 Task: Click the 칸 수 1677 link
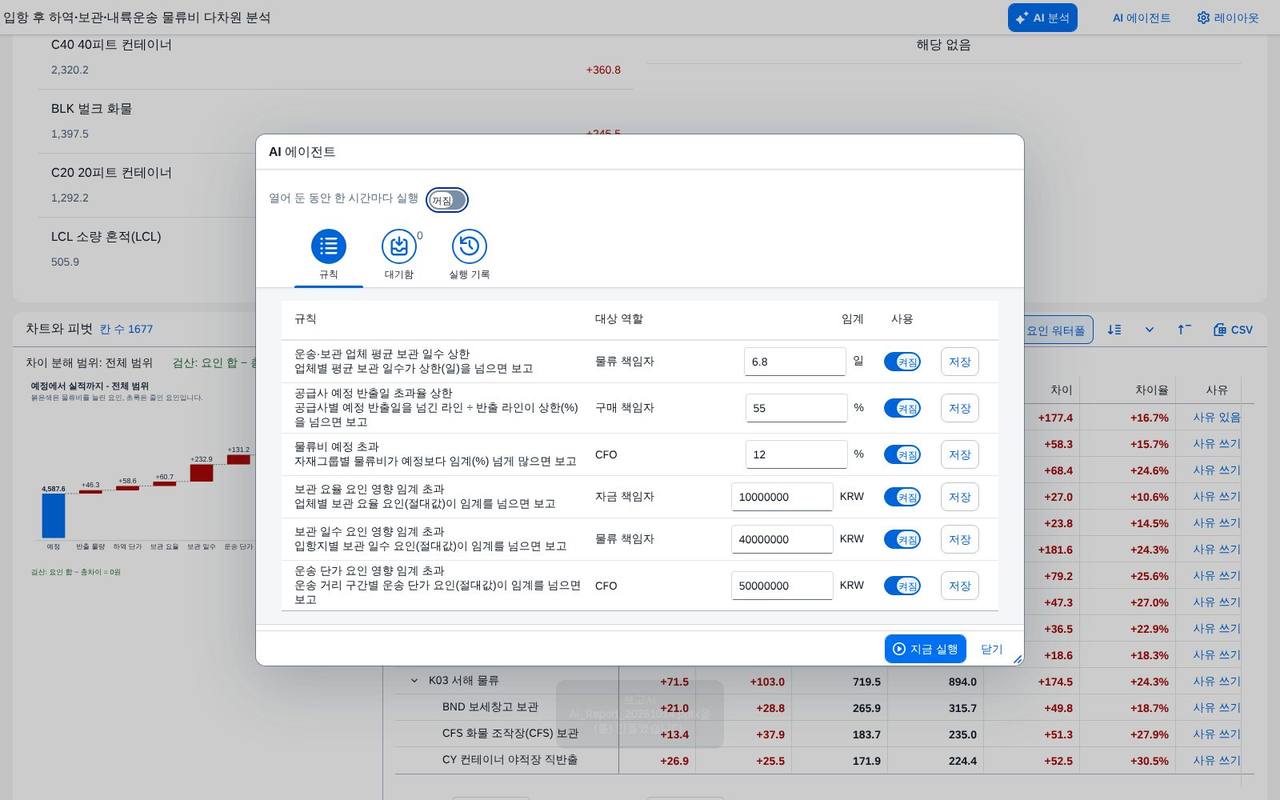tap(127, 329)
